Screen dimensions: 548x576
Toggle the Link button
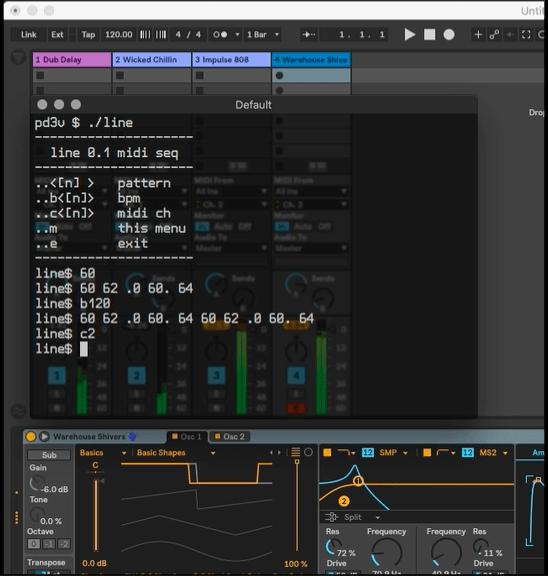29,35
